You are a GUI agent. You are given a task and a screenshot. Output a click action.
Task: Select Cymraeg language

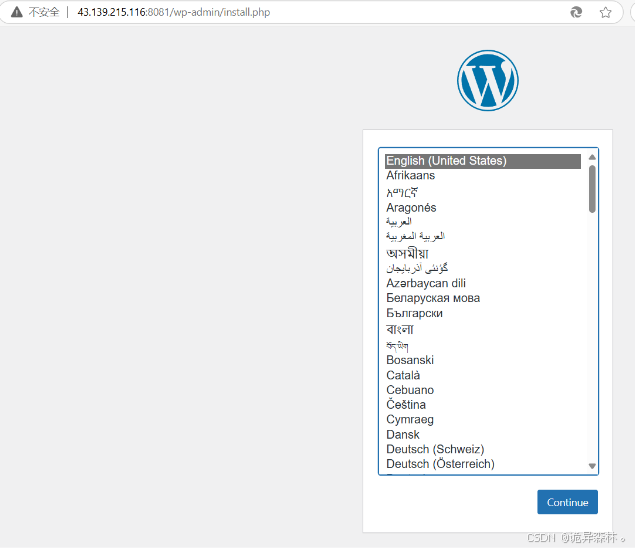coord(483,419)
